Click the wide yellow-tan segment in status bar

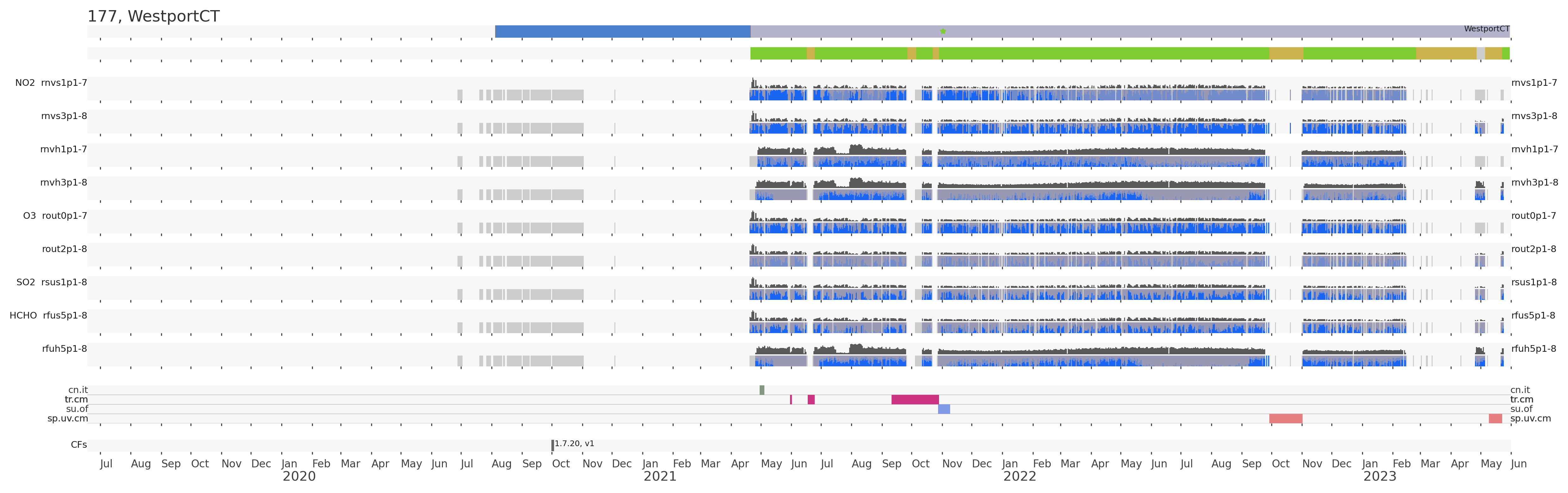[1446, 54]
